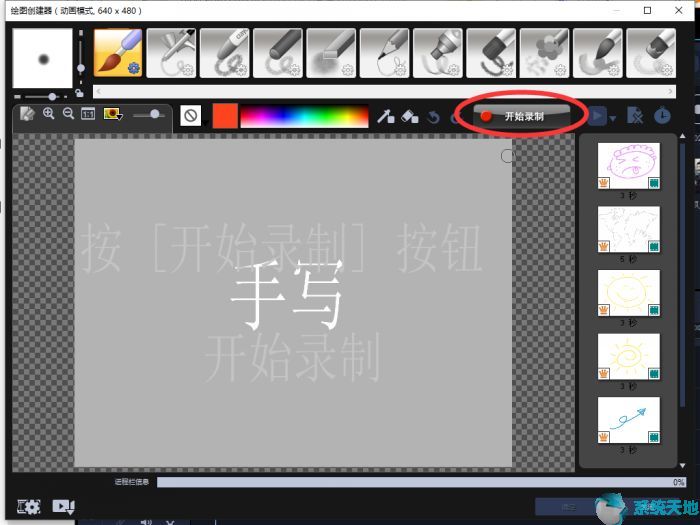Select the Paintbrush tool
The image size is (700, 525).
tap(118, 53)
